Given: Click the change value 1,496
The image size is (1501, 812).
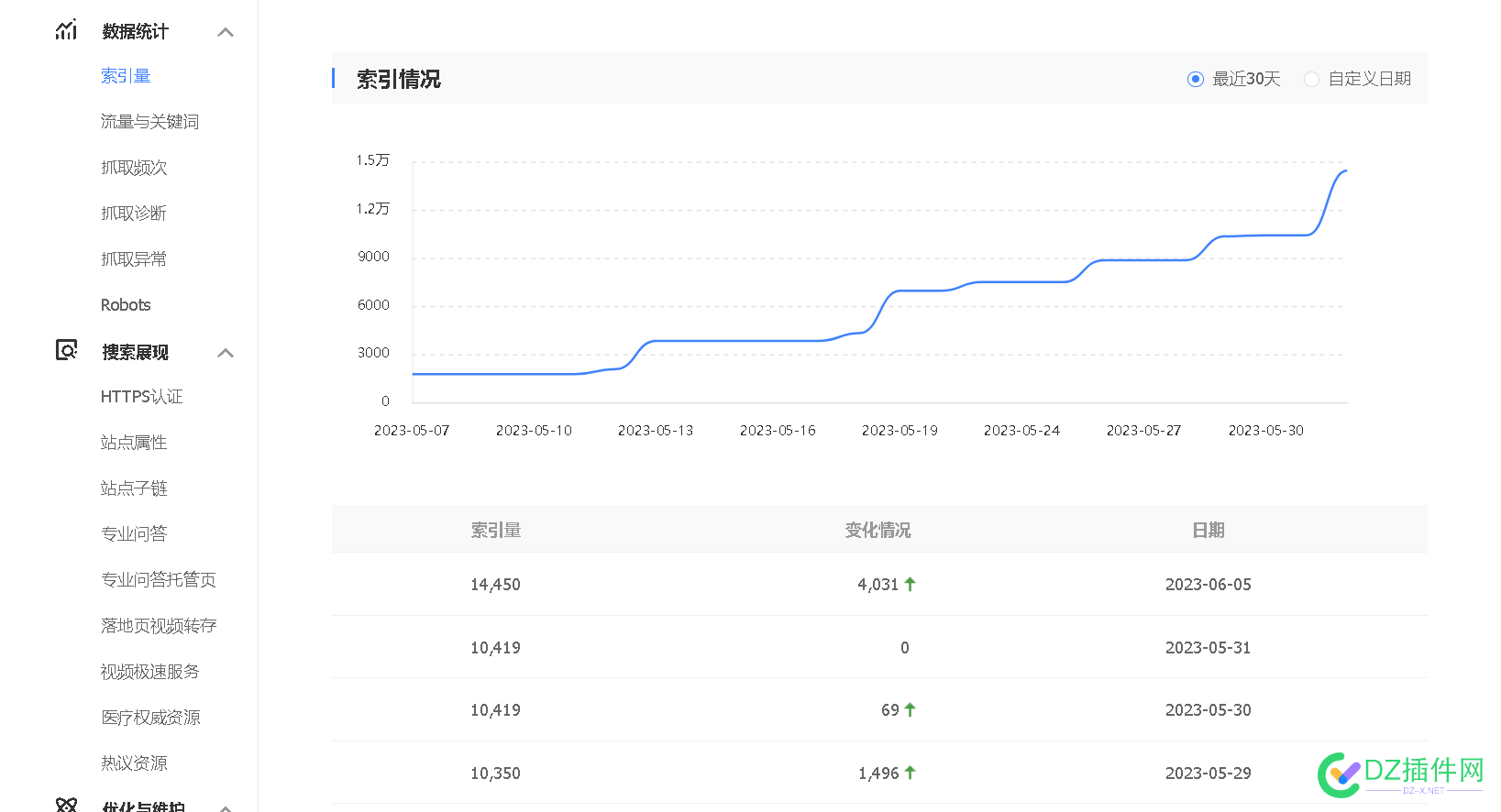Looking at the screenshot, I should [878, 774].
